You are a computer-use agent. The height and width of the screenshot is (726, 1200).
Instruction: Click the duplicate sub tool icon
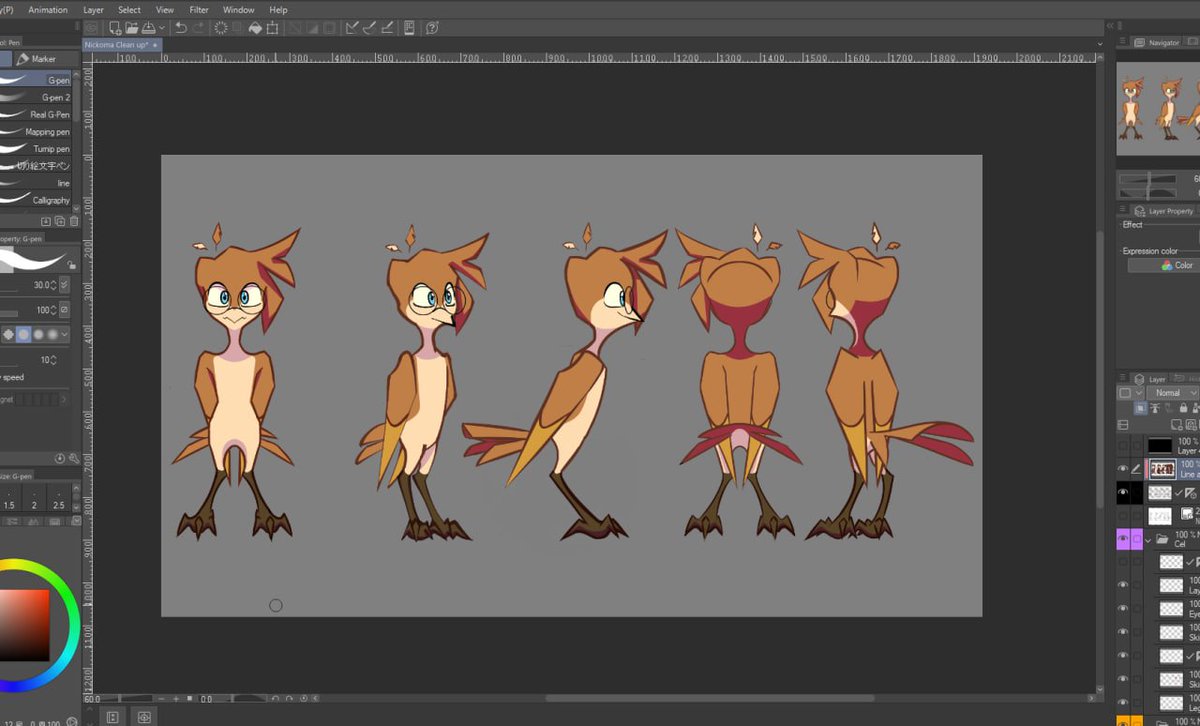pyautogui.click(x=60, y=221)
